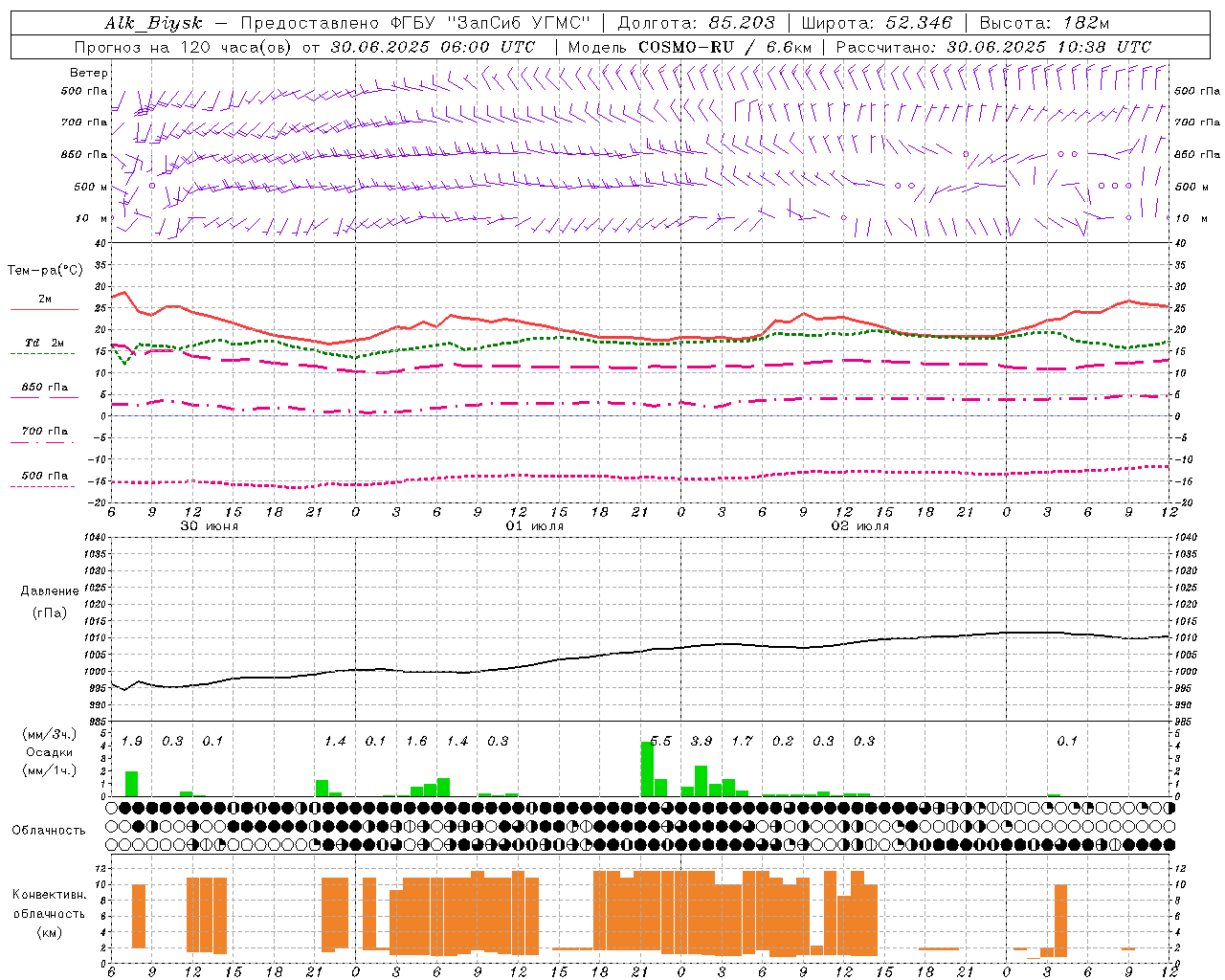This screenshot has width=1225, height=980.
Task: Click the text Предоставлено ФГБУ "ЗапСиб УГМС"
Action: coord(414,24)
